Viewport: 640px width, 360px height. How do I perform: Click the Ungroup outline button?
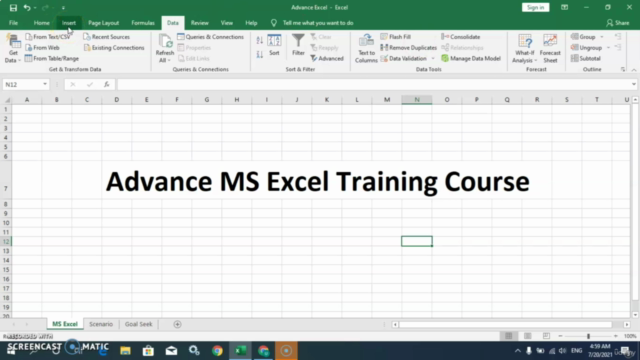pyautogui.click(x=586, y=48)
